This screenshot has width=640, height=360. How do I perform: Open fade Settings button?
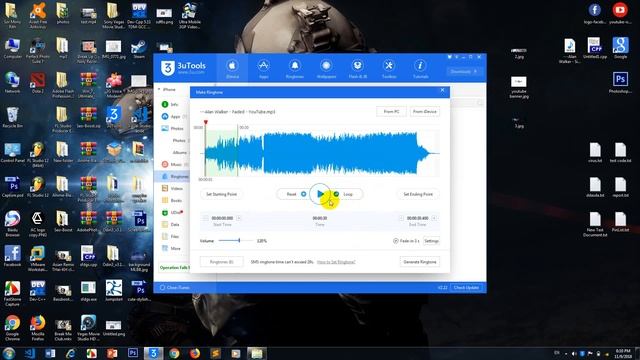431,241
